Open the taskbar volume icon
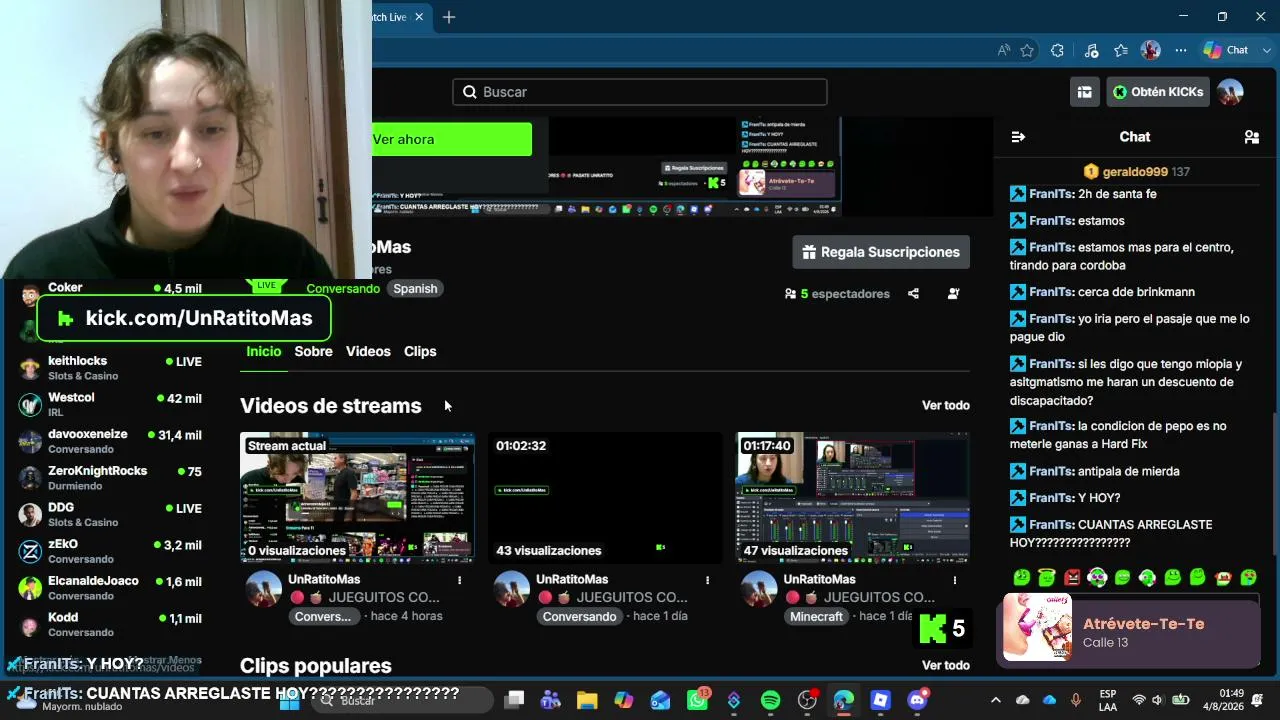The image size is (1280, 720). click(1158, 700)
